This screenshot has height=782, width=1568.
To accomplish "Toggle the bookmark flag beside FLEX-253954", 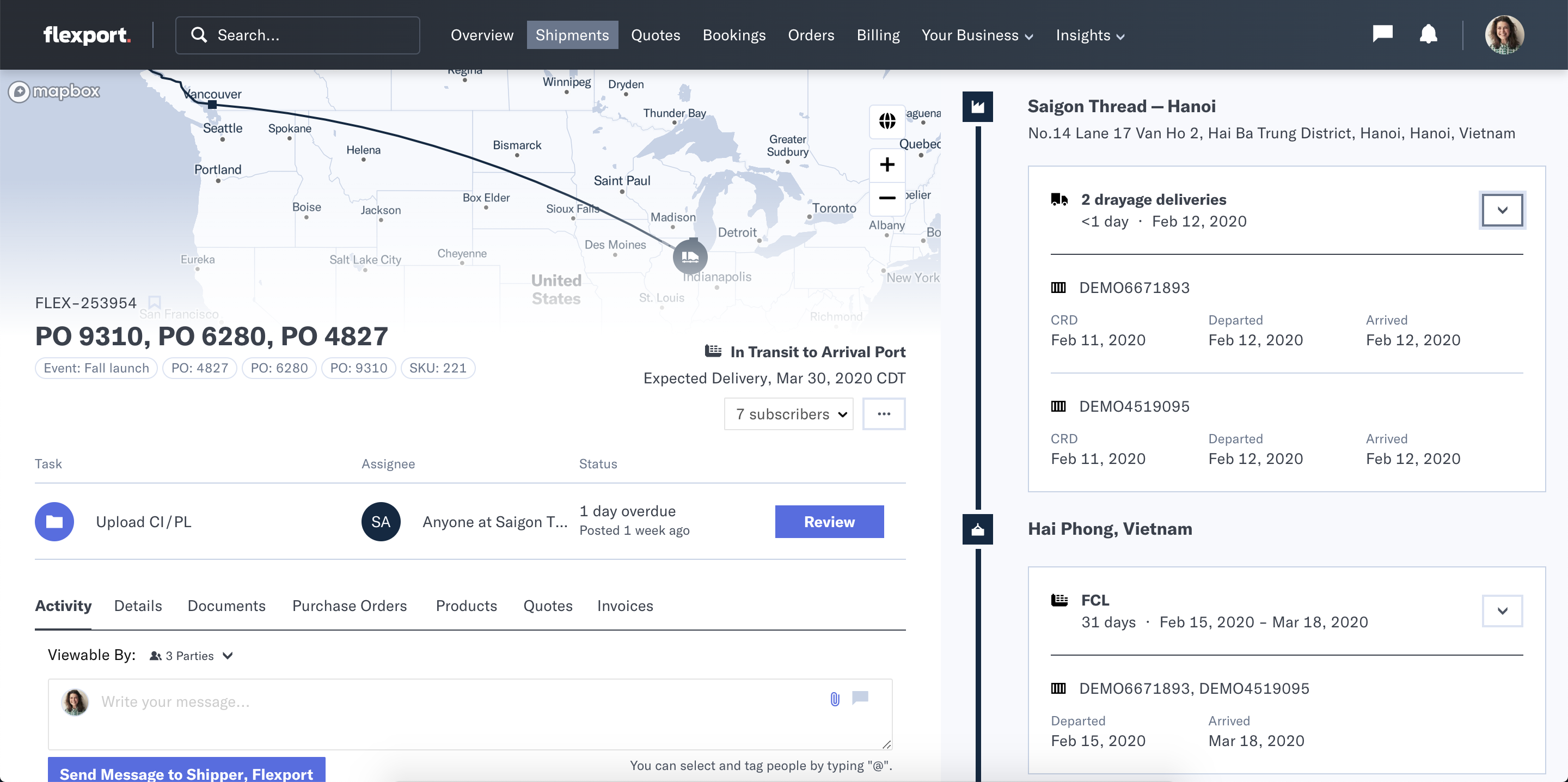I will [x=155, y=302].
